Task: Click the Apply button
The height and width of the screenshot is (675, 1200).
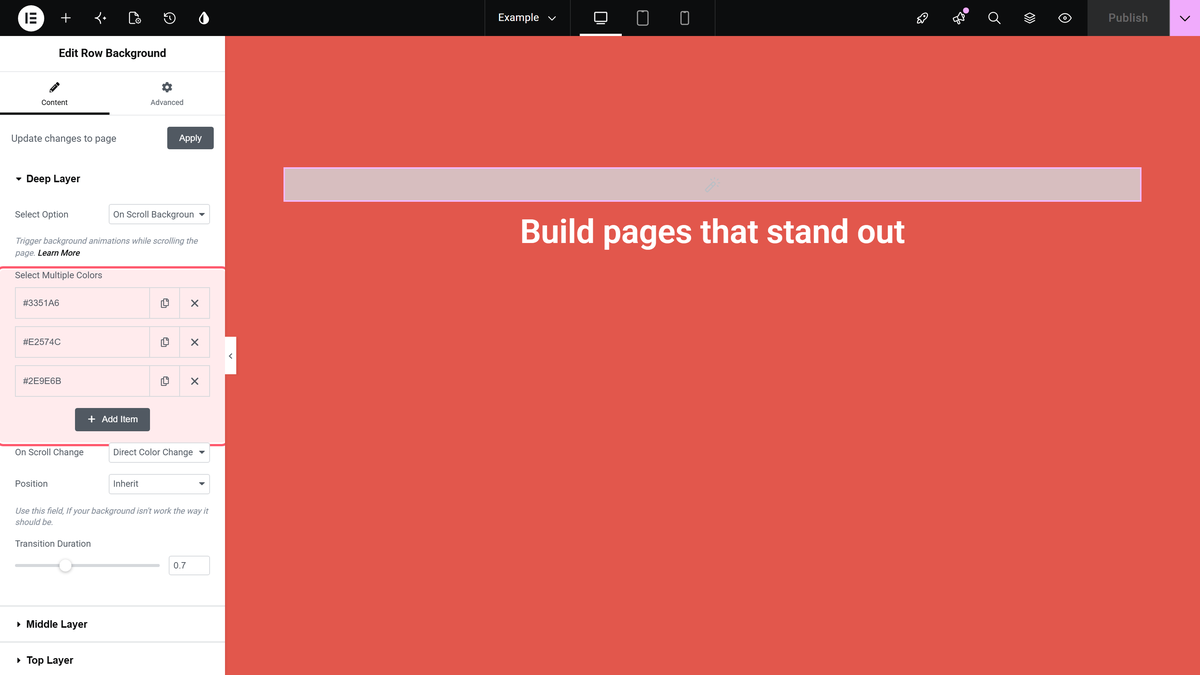Action: tap(190, 138)
